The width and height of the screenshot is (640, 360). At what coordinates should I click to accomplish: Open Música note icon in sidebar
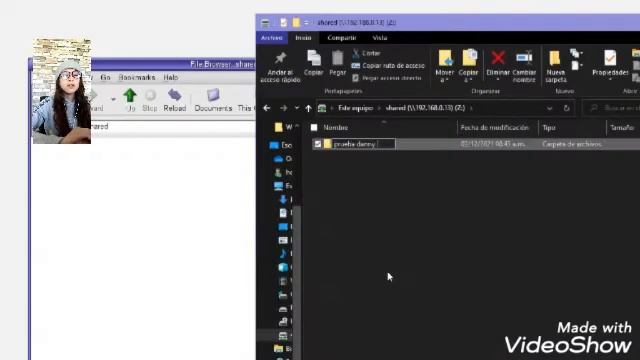pyautogui.click(x=283, y=253)
